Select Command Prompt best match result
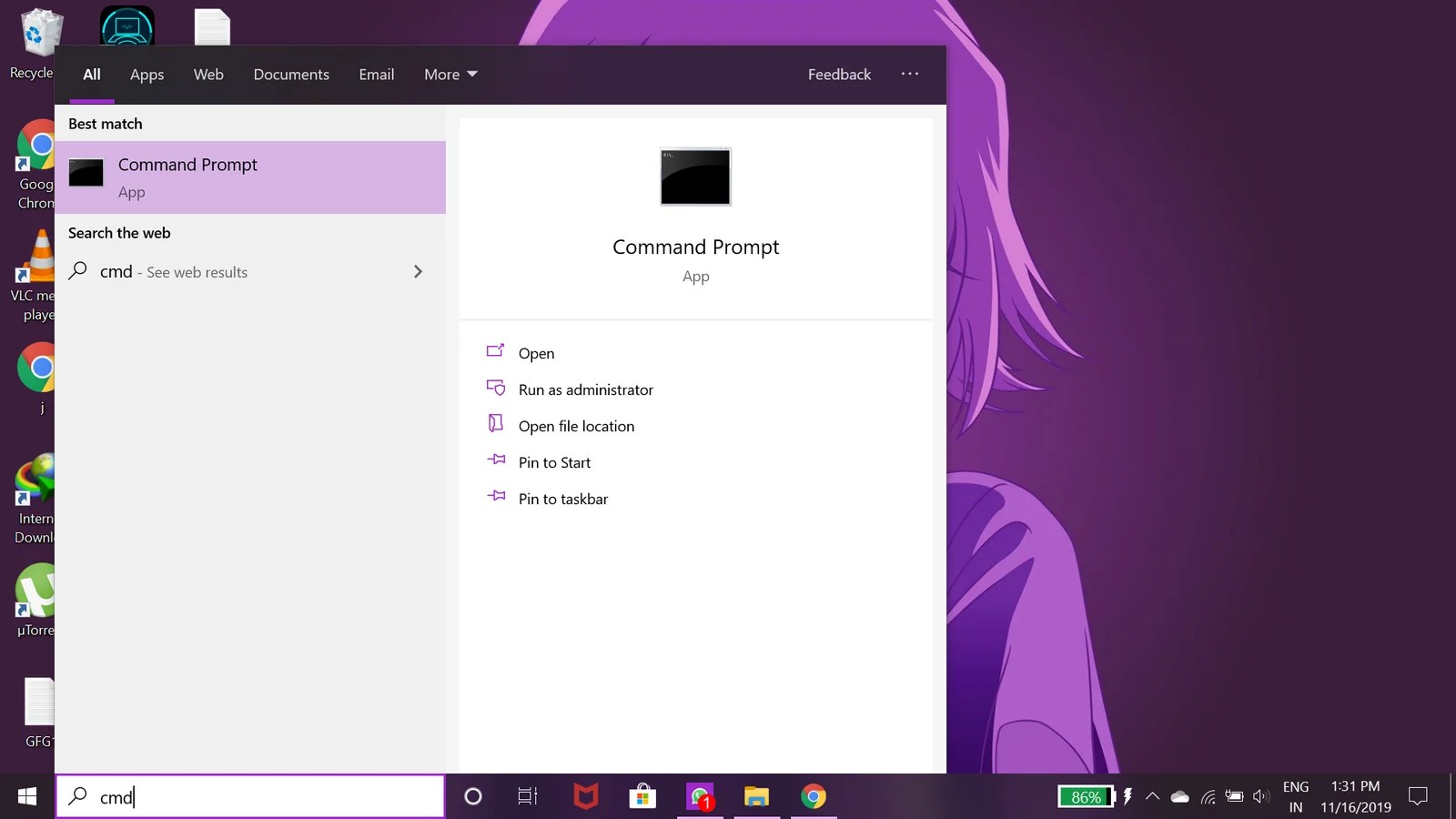The width and height of the screenshot is (1456, 819). point(250,177)
